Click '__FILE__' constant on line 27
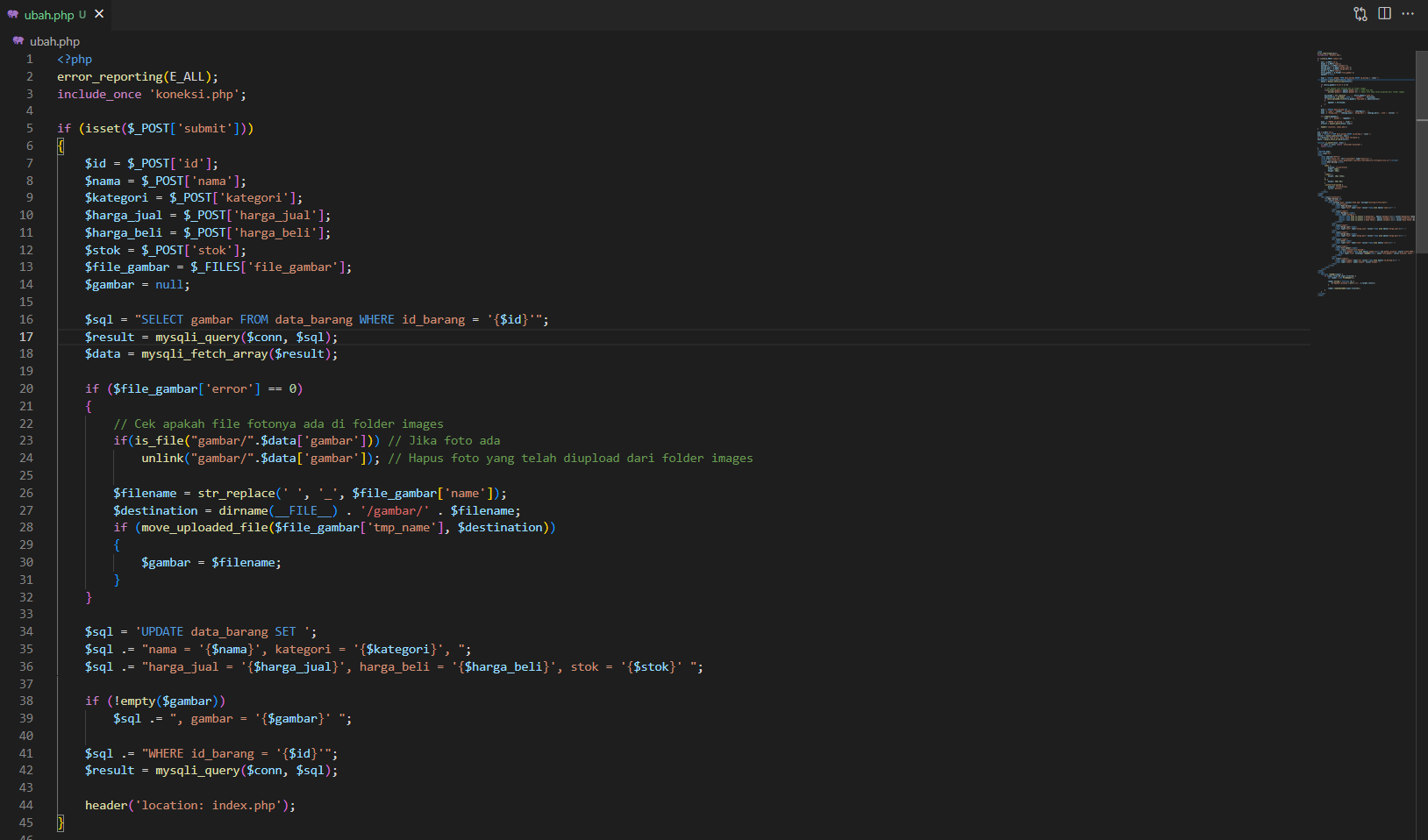Screen dimensions: 1428x840 tap(303, 511)
